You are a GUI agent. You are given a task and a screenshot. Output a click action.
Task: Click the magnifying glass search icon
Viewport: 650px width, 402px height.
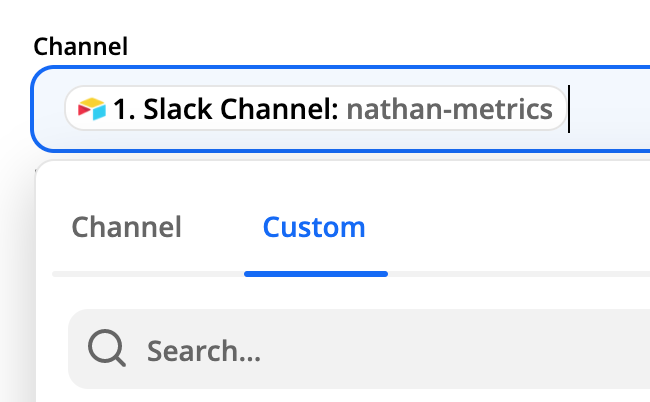(107, 348)
